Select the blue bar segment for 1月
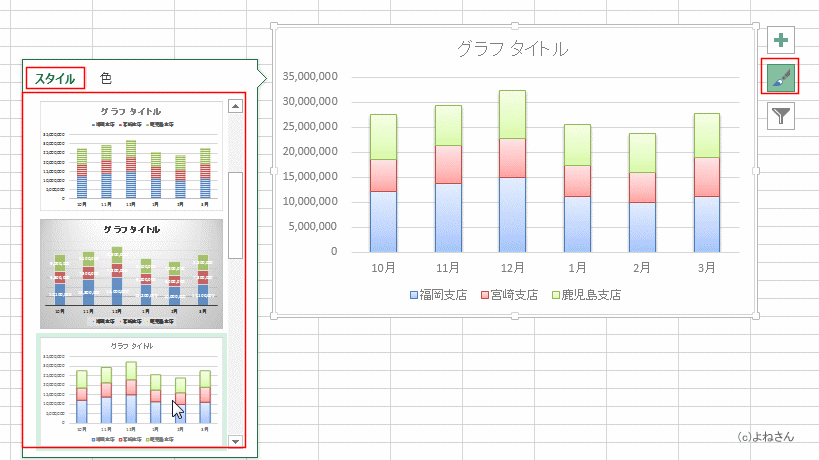The image size is (819, 460). [x=577, y=225]
